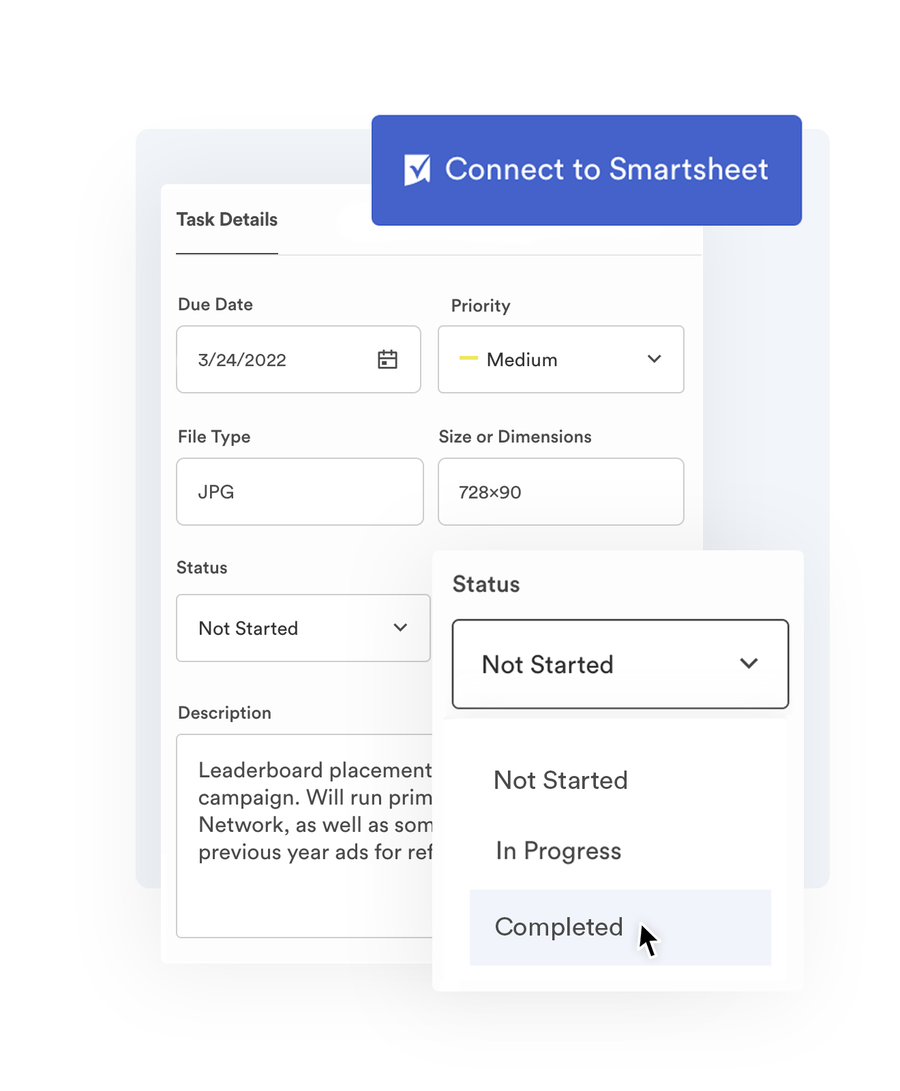Click the chevron on the small Status field

[x=400, y=628]
